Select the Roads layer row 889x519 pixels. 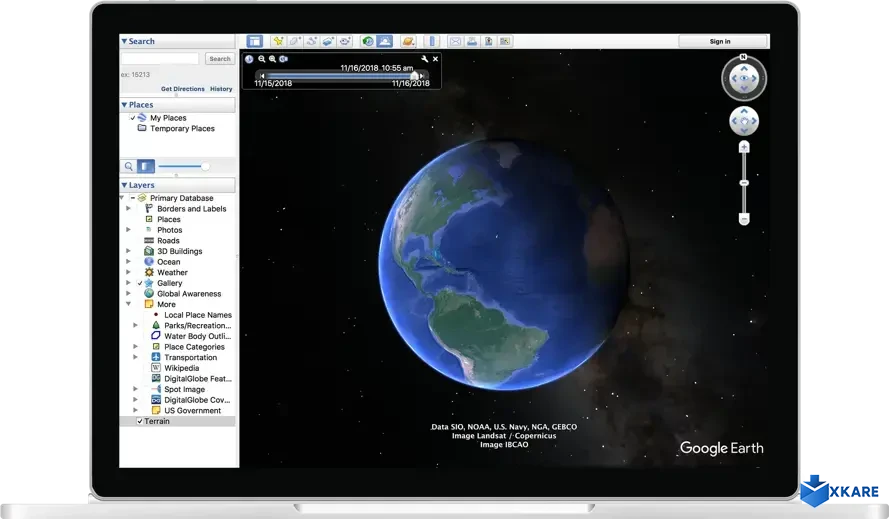(168, 240)
